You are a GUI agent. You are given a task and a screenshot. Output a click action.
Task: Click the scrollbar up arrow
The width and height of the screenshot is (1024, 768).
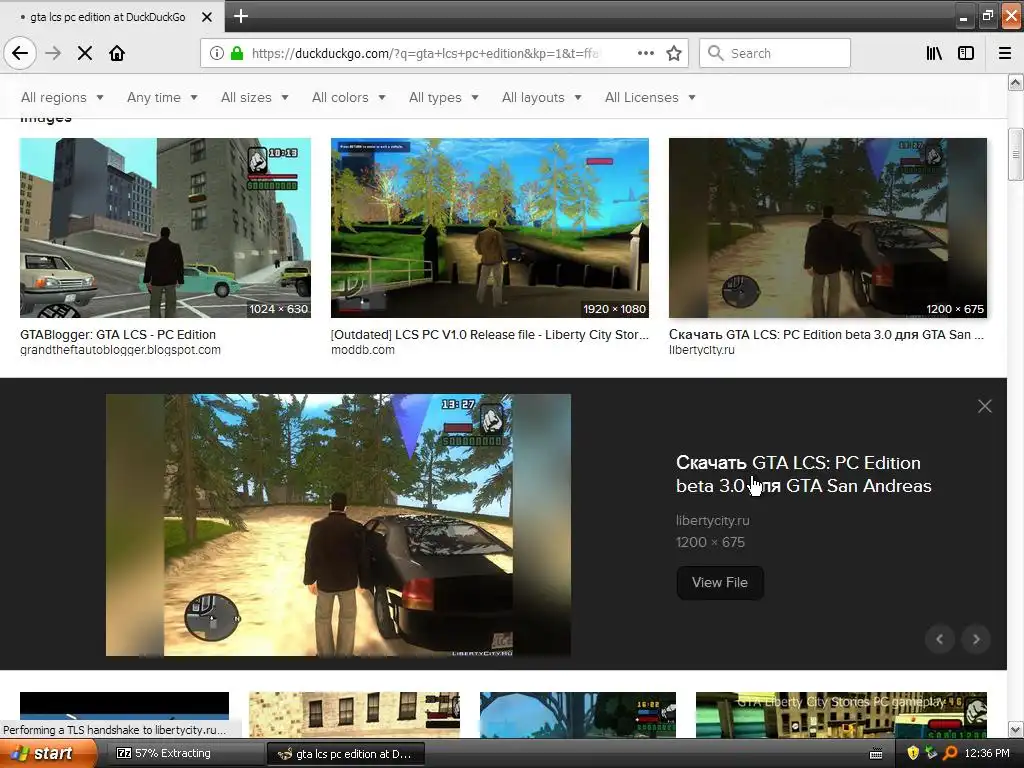click(1016, 82)
